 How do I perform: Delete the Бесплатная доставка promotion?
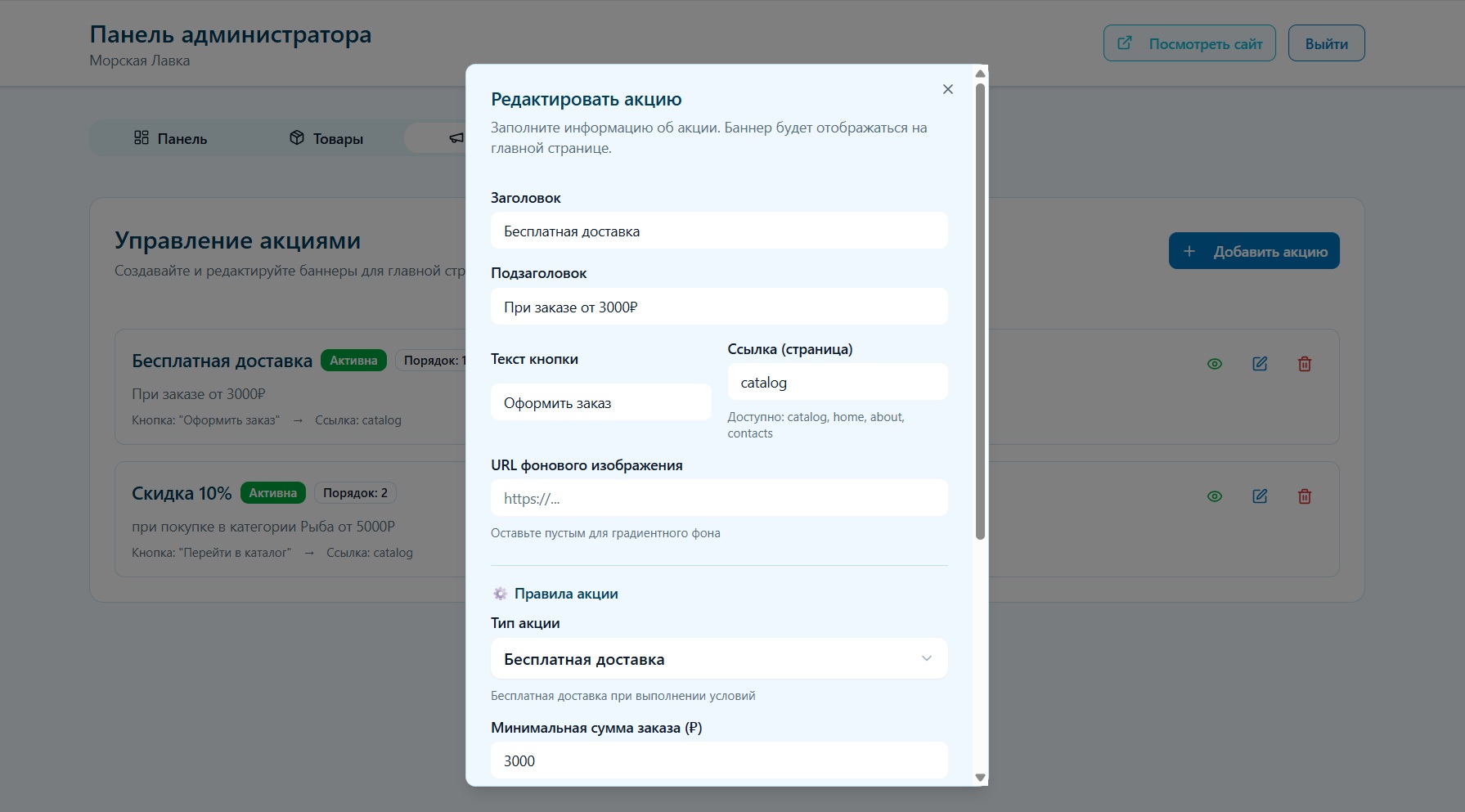coord(1305,364)
